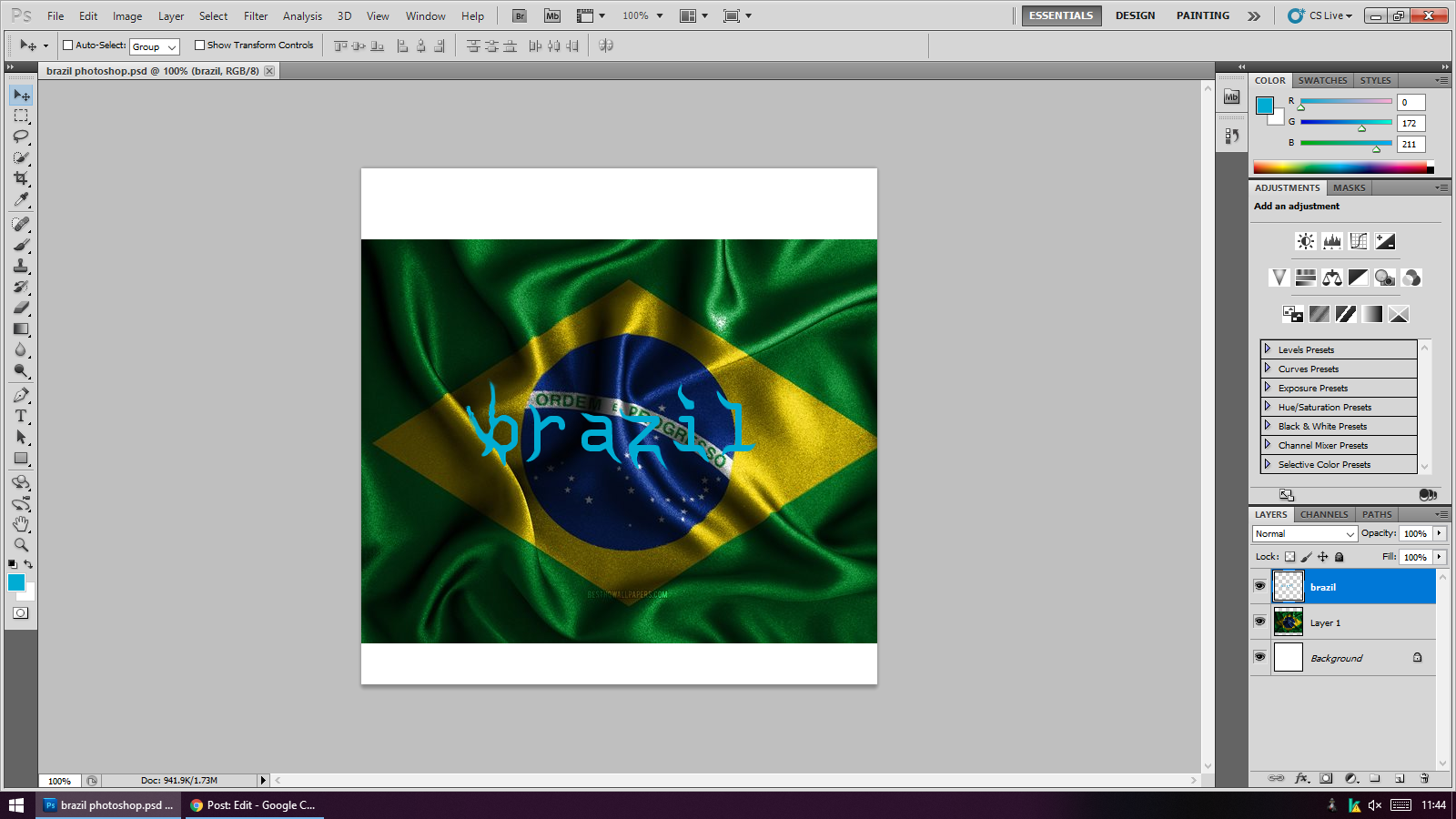Image resolution: width=1456 pixels, height=819 pixels.
Task: Select the Horizontal Type tool
Action: click(21, 416)
